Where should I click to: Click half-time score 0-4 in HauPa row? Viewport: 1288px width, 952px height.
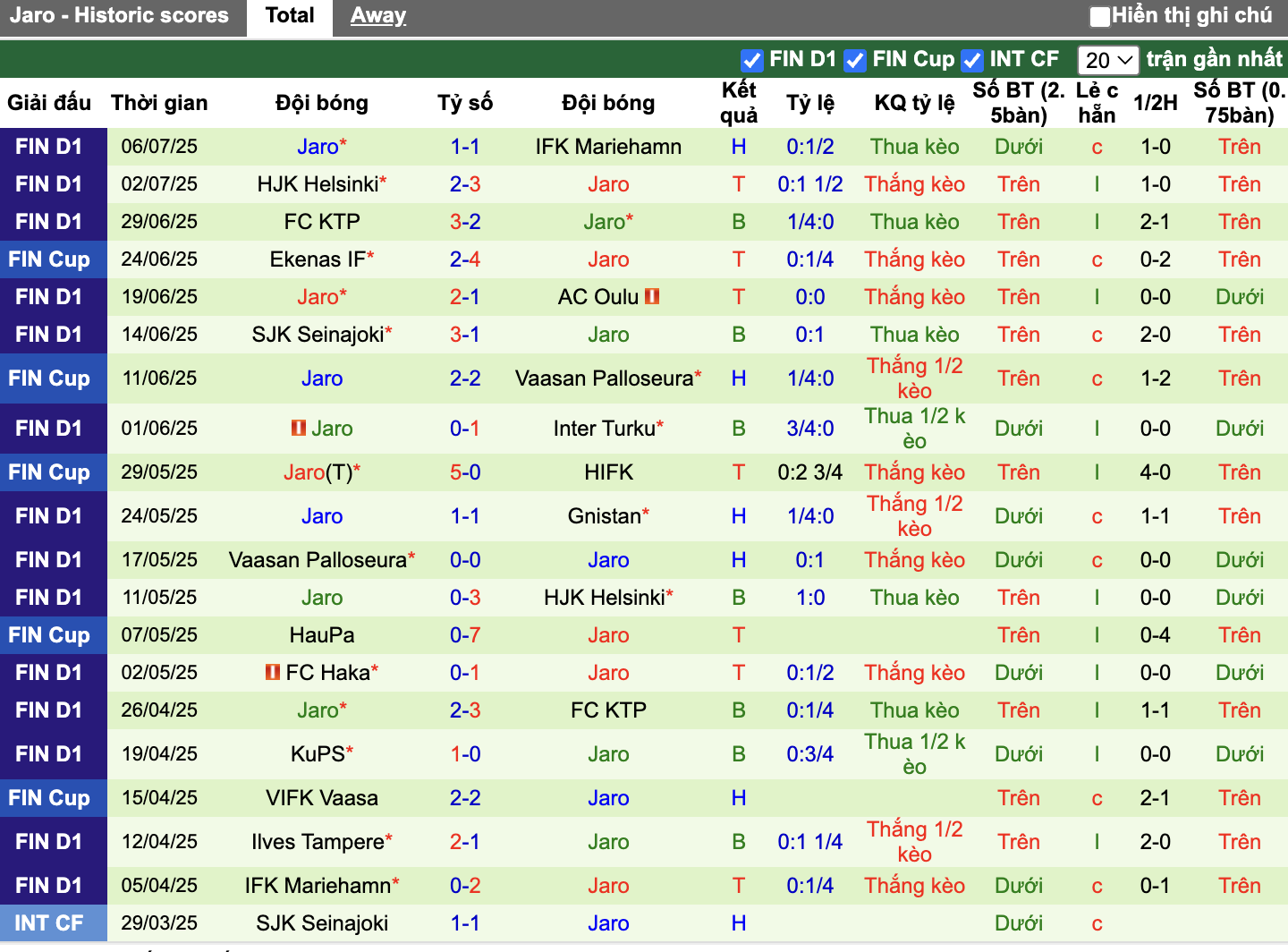(1156, 635)
